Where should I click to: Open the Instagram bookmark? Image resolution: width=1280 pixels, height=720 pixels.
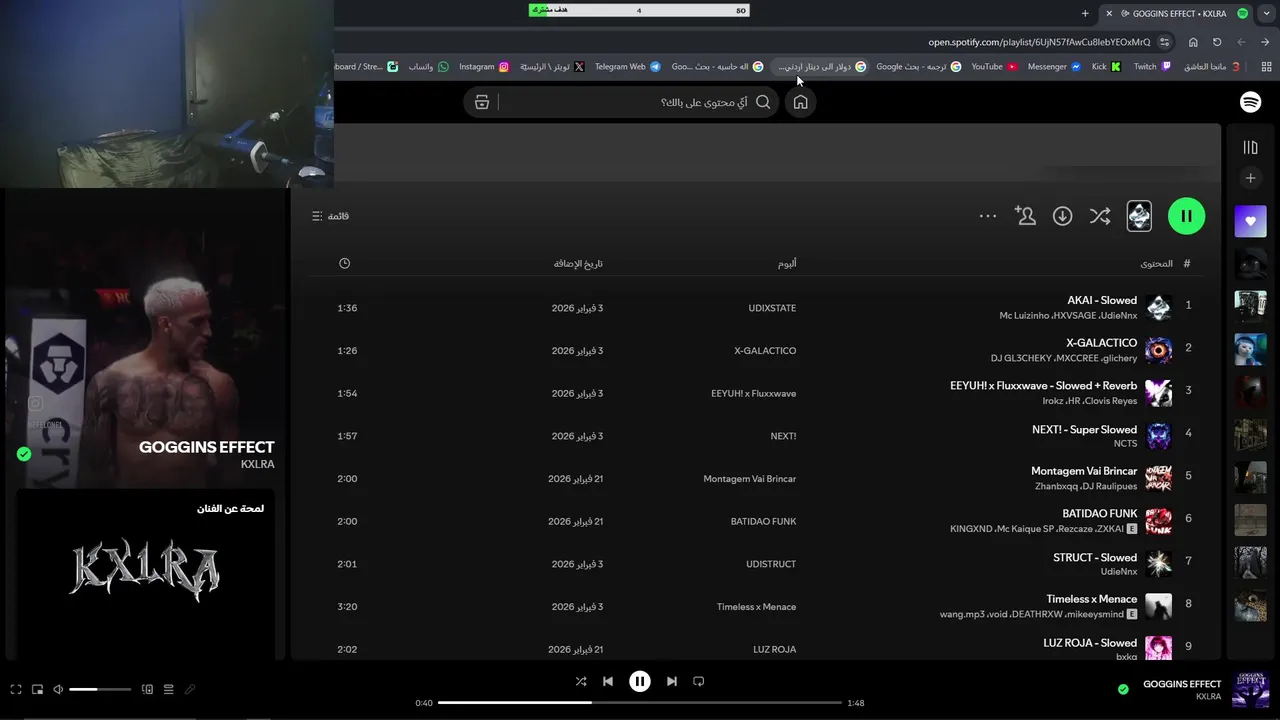pos(484,67)
